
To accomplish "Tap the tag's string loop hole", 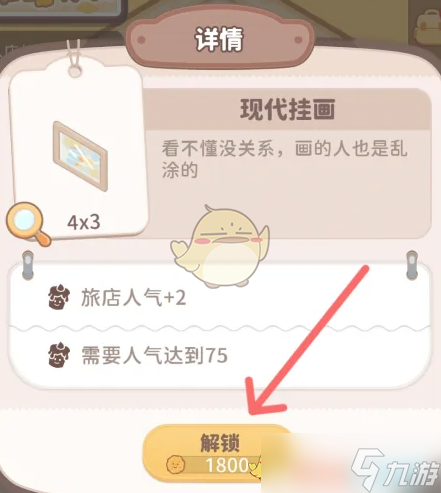I will pyautogui.click(x=75, y=71).
